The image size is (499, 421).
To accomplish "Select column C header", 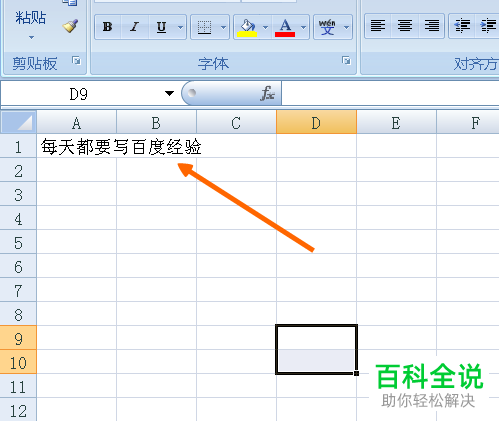I will [x=236, y=123].
